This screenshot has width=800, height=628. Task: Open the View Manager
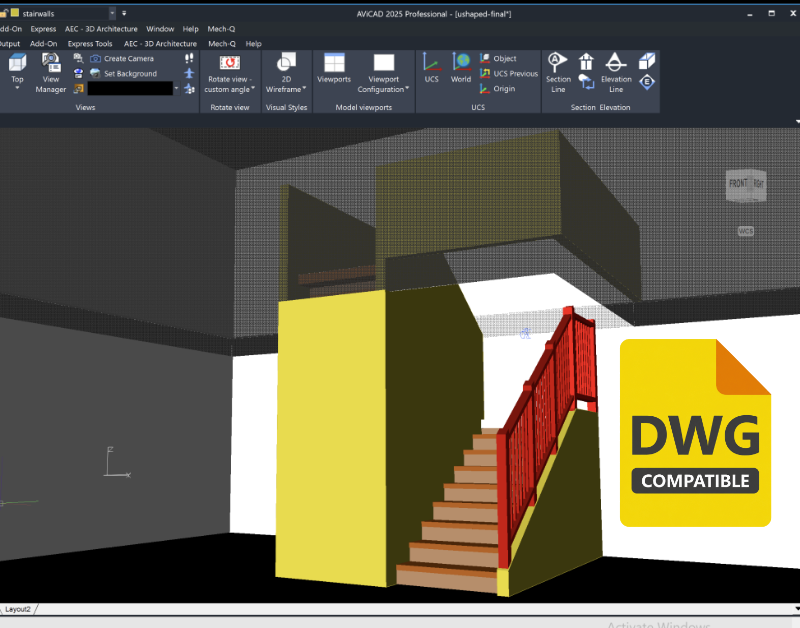pyautogui.click(x=51, y=73)
